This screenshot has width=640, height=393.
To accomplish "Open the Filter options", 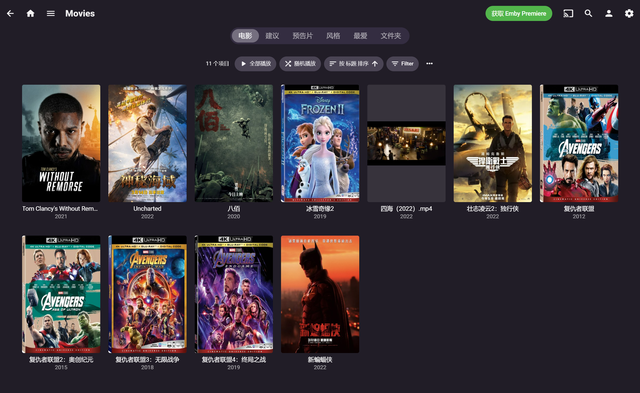I will (402, 64).
